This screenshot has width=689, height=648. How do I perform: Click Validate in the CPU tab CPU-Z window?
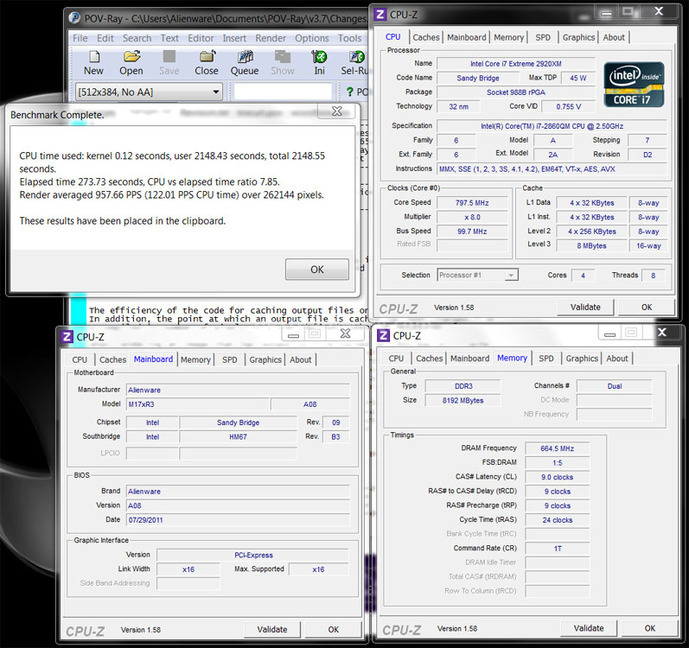click(x=585, y=307)
